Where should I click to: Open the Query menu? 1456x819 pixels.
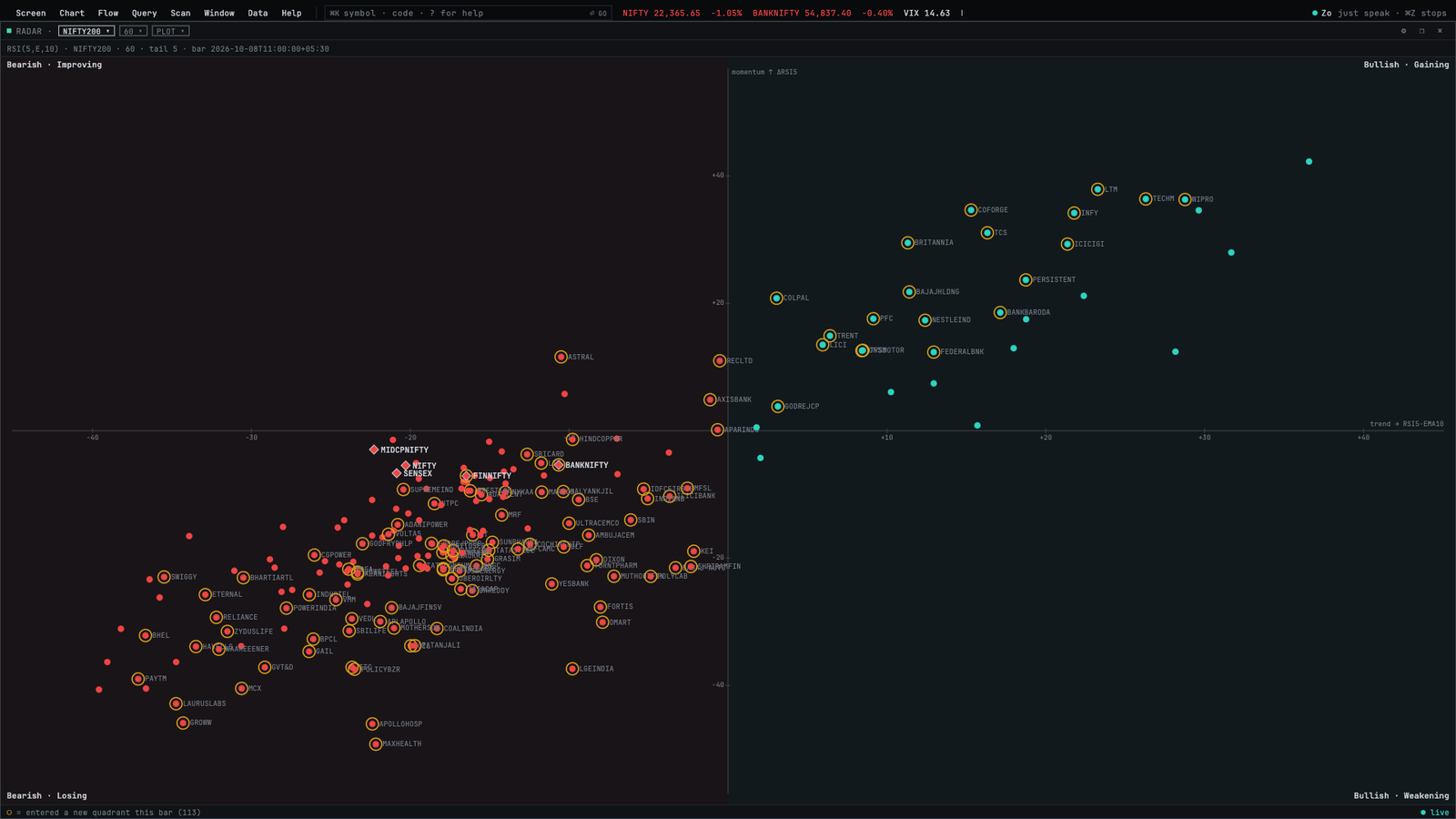click(144, 13)
